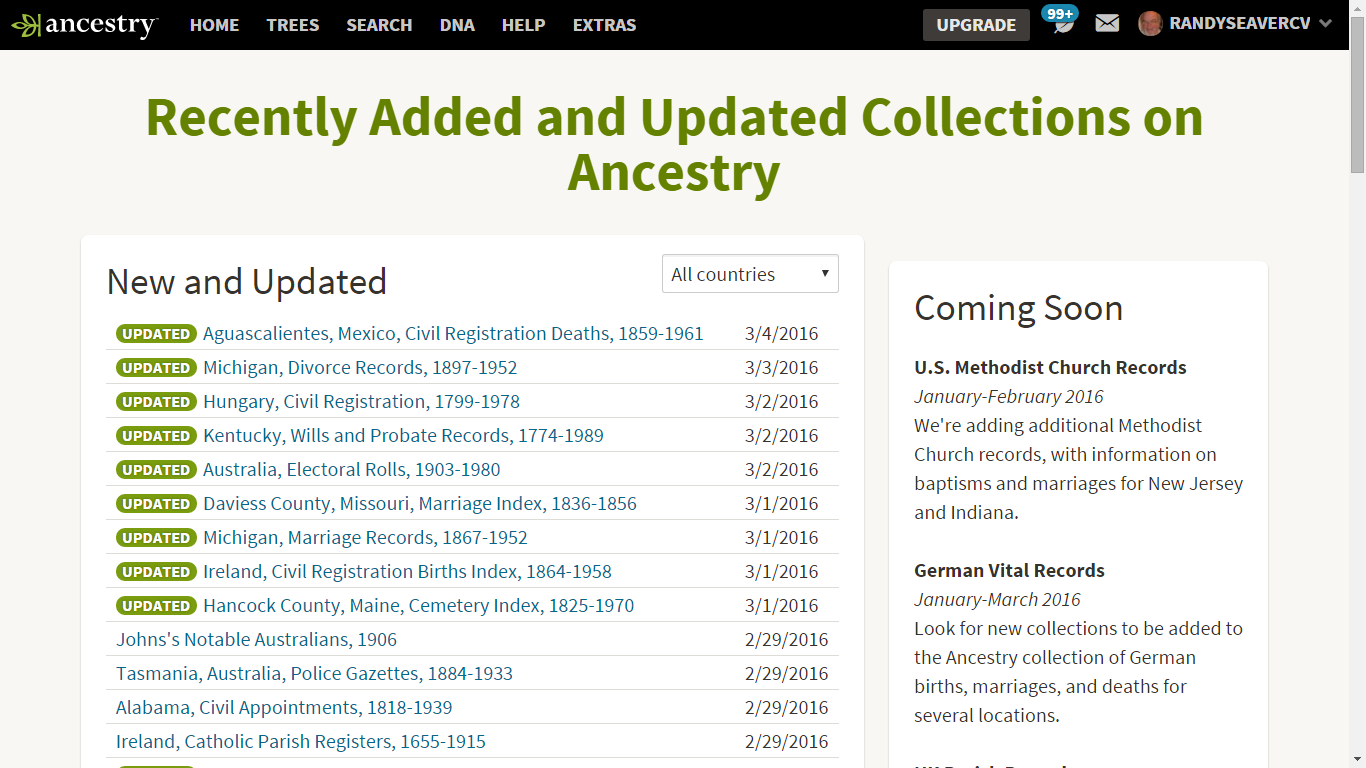The height and width of the screenshot is (768, 1366).
Task: Open Daviess County, Missouri, Marriage Index
Action: pyautogui.click(x=420, y=504)
